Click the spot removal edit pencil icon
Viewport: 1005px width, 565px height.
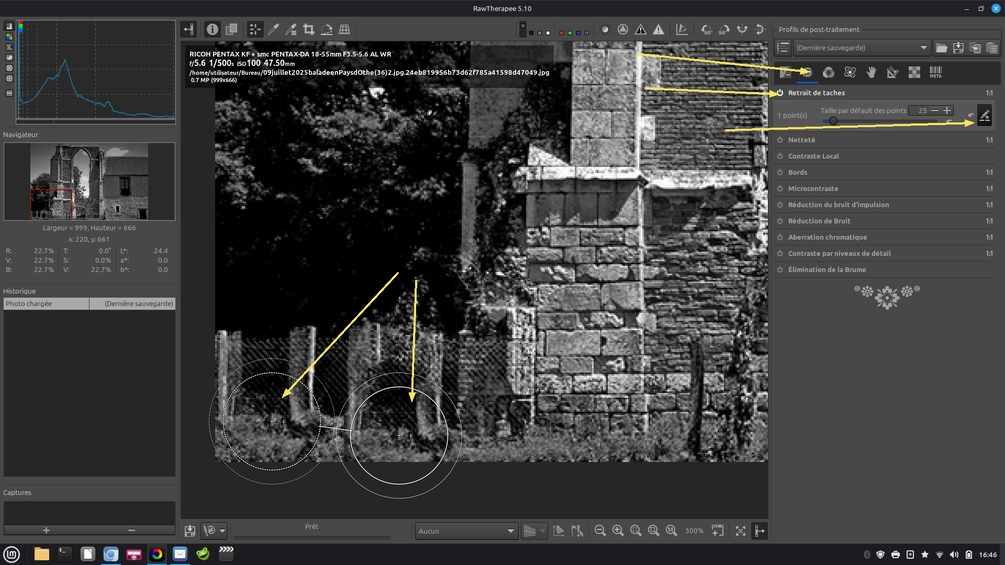[x=984, y=115]
